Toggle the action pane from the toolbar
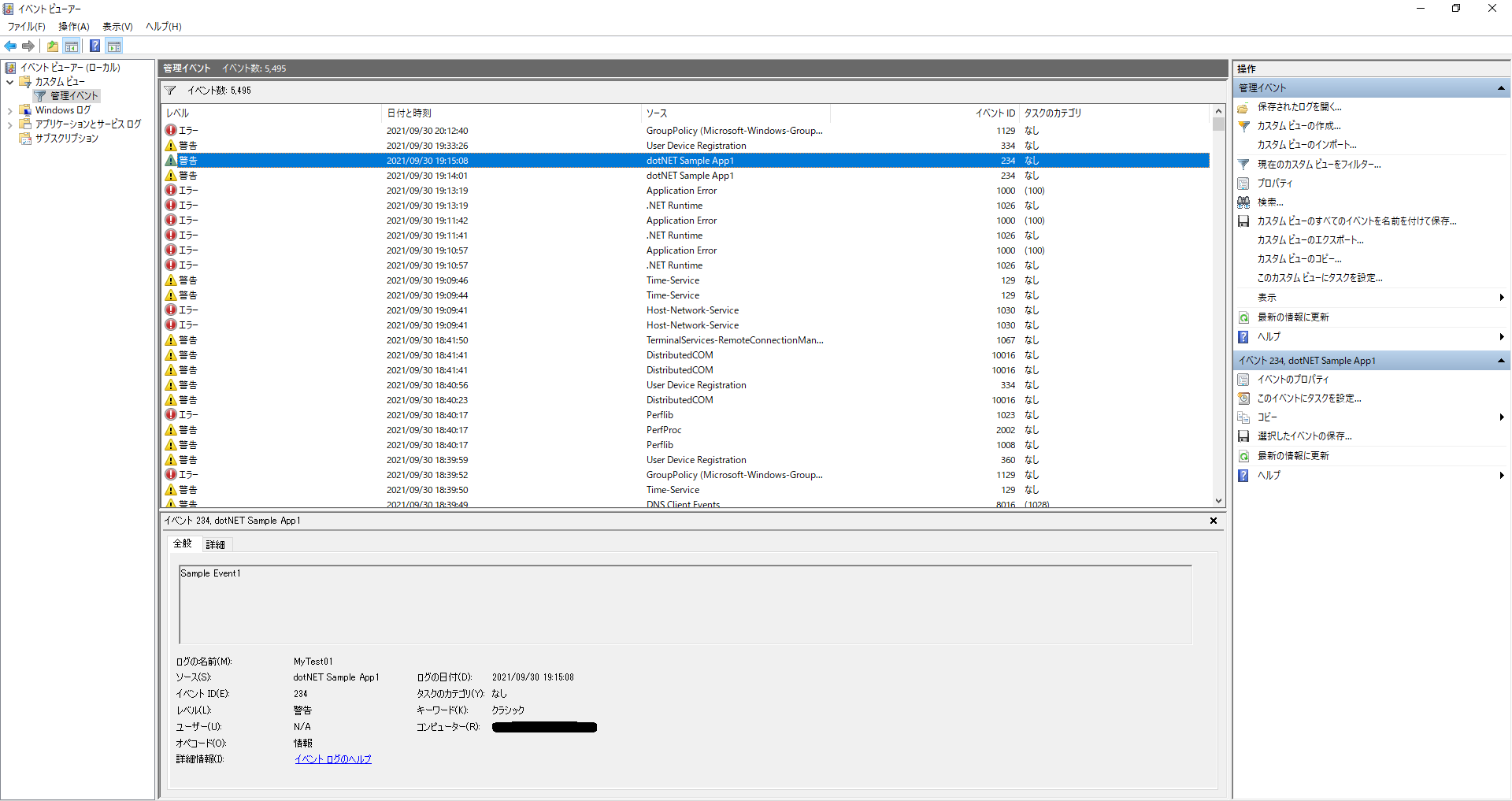Viewport: 1512px width, 801px height. click(114, 46)
